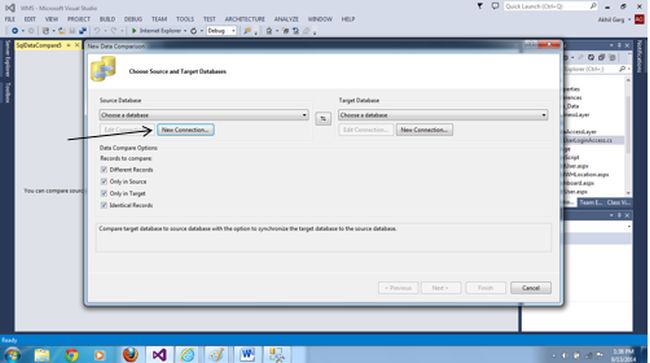Swap source and target databases button
The height and width of the screenshot is (363, 650).
point(323,119)
